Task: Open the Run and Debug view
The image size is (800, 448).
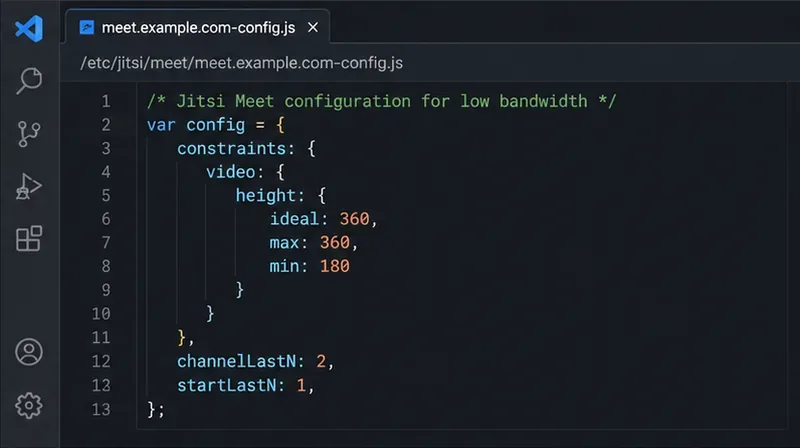Action: [29, 187]
